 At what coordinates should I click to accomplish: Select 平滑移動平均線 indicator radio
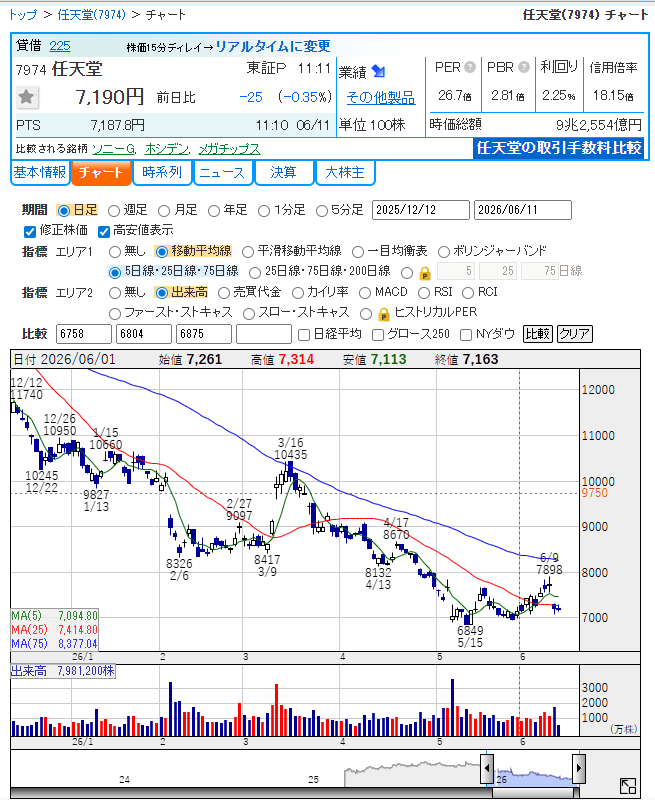click(x=248, y=252)
